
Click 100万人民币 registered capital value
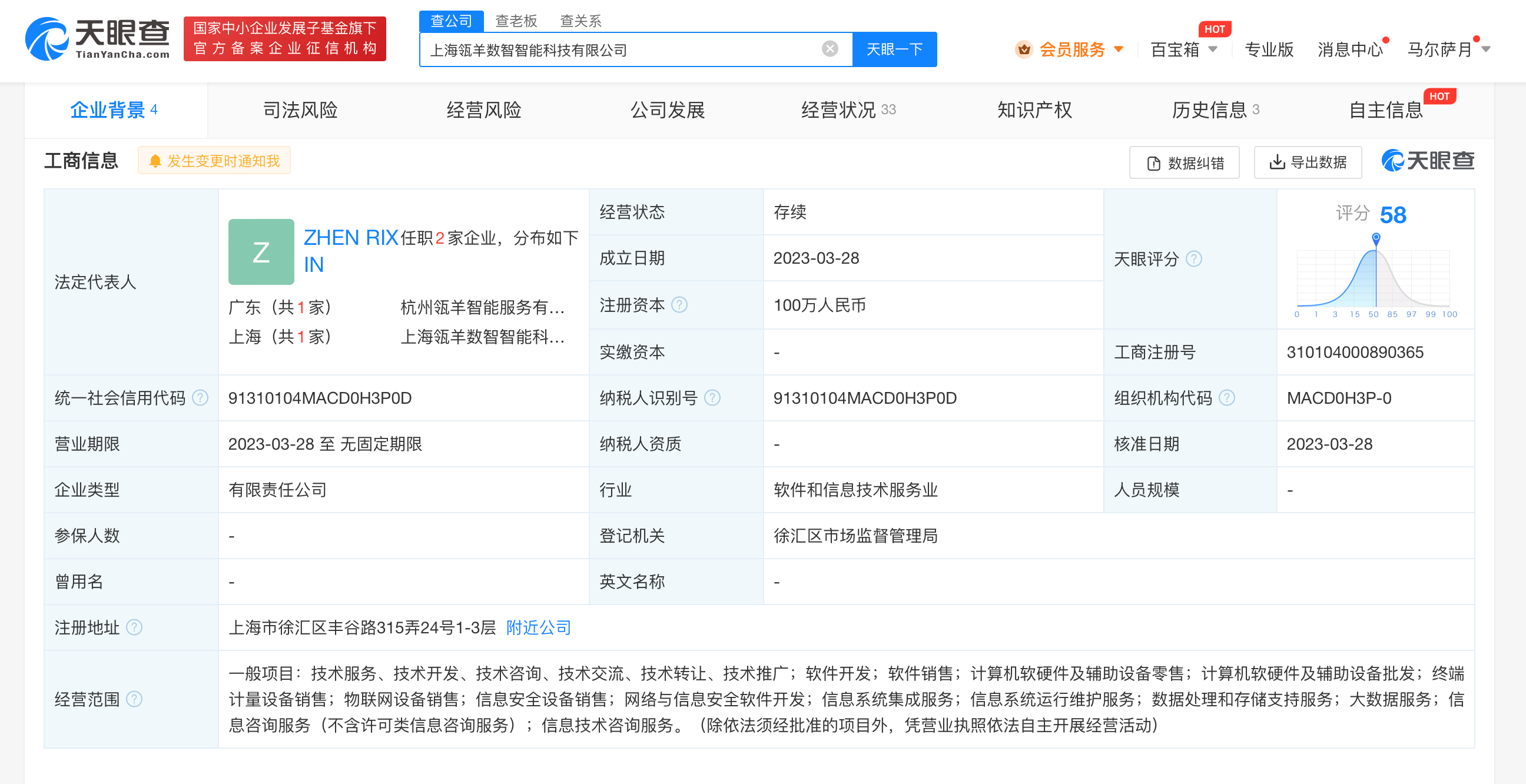820,305
